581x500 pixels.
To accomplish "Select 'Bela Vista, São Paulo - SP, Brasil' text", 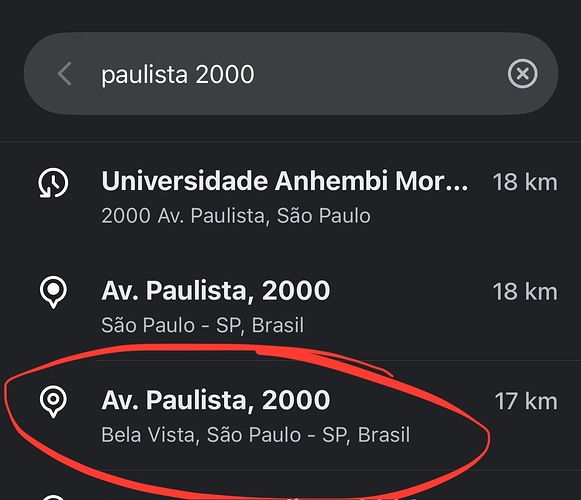I will tap(256, 435).
